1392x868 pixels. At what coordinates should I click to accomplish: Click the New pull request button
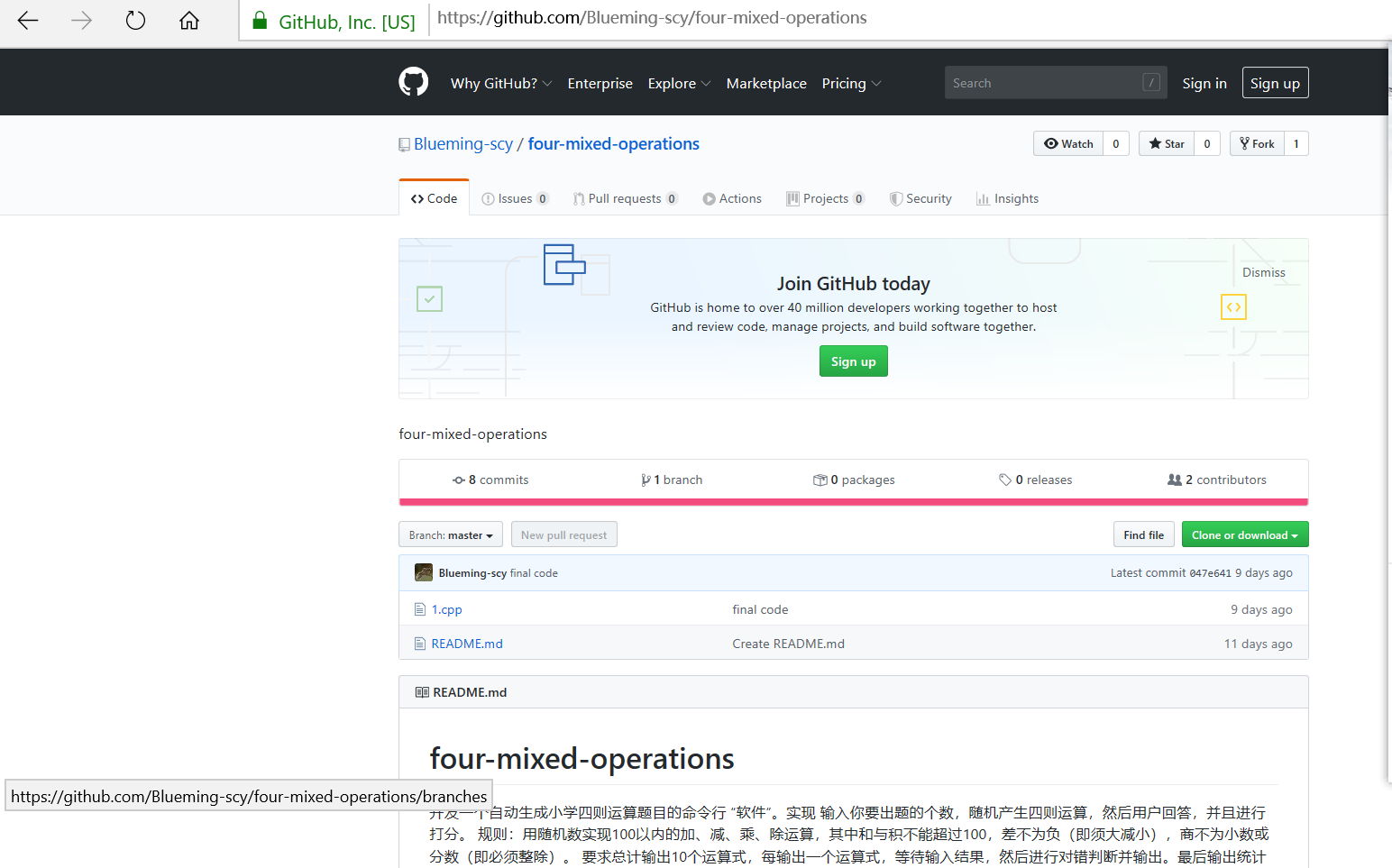pos(564,535)
